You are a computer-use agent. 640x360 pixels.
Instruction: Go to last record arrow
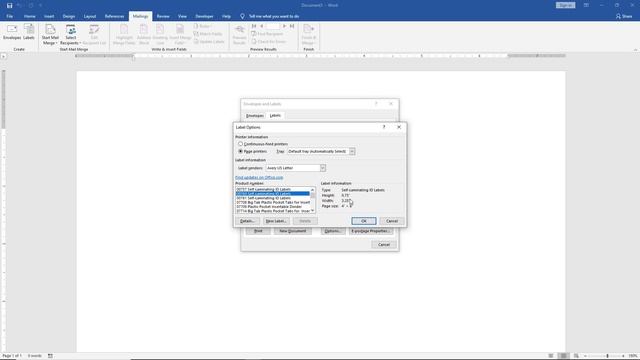pos(292,26)
